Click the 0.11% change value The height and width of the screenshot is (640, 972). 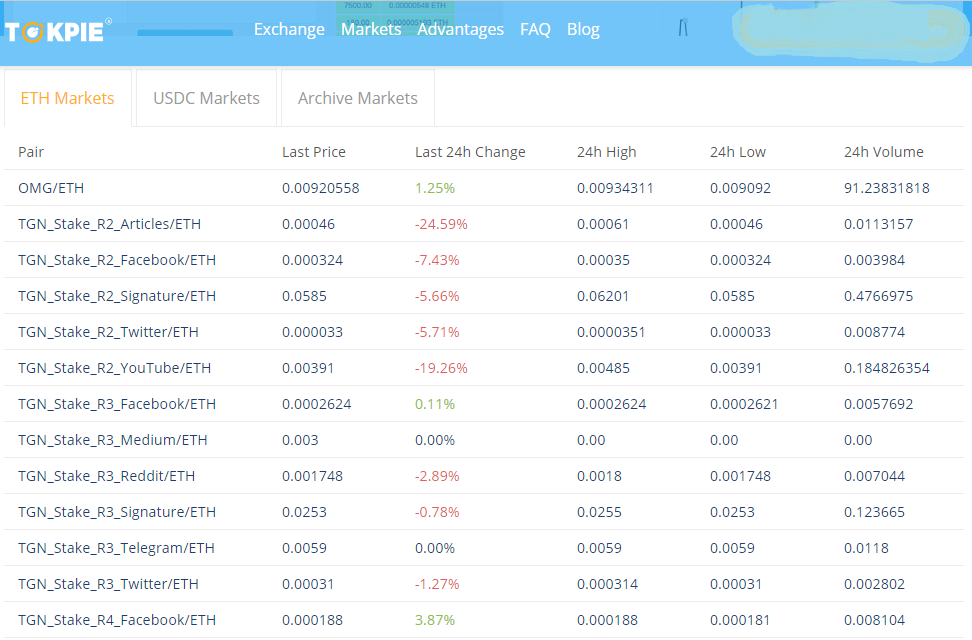(435, 404)
